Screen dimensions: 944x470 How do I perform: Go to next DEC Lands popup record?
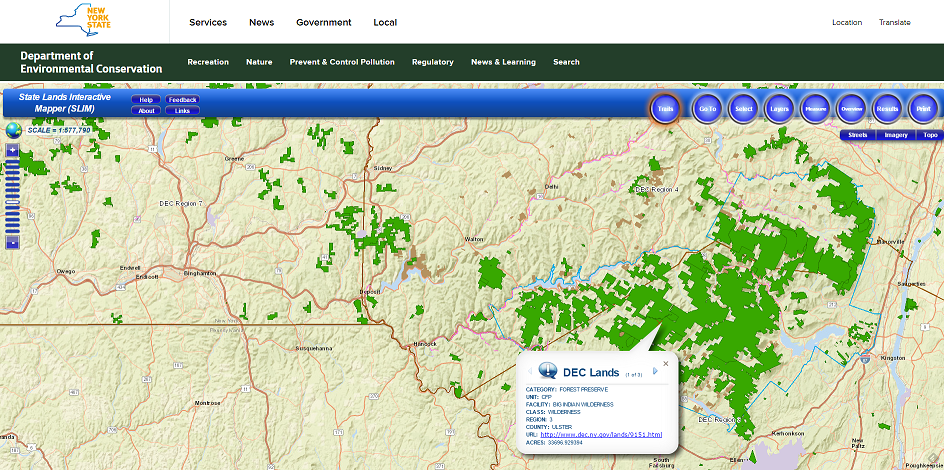[x=656, y=371]
